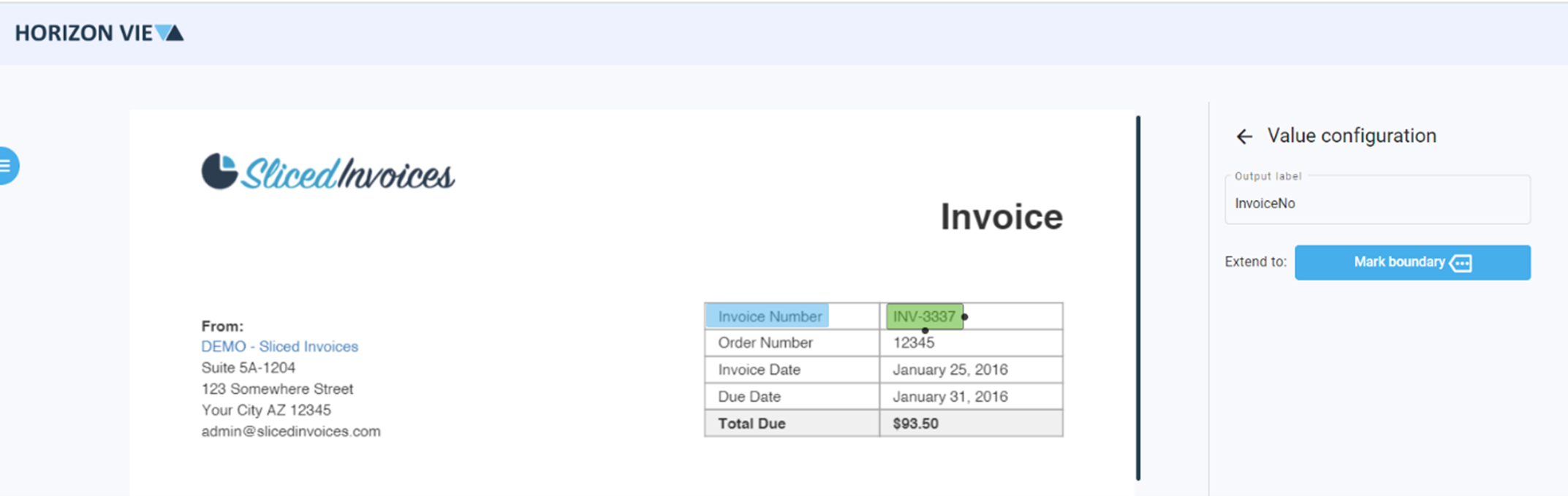Click the tag icon inside Mark boundary

tap(1461, 263)
